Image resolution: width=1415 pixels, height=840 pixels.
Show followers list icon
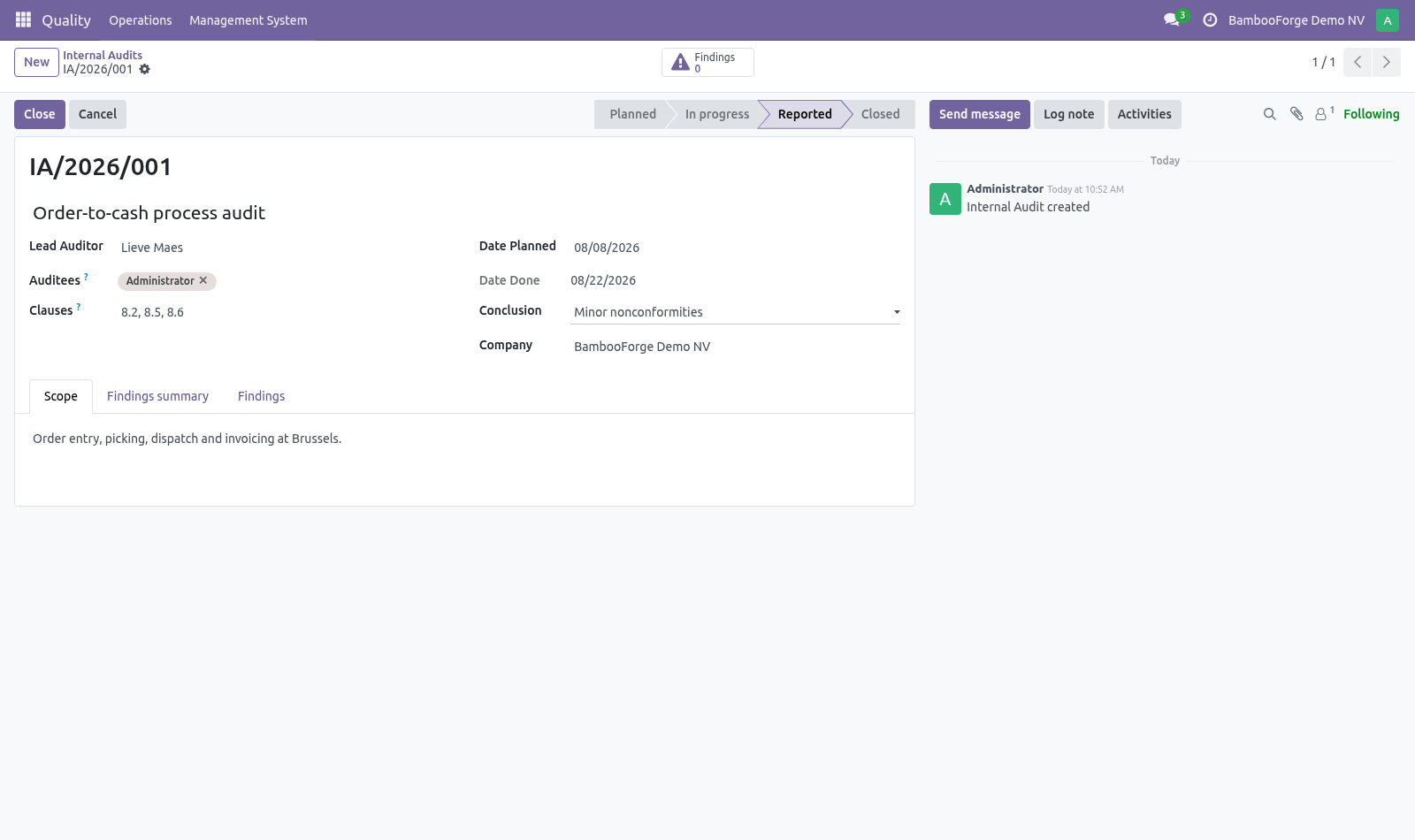point(1324,113)
